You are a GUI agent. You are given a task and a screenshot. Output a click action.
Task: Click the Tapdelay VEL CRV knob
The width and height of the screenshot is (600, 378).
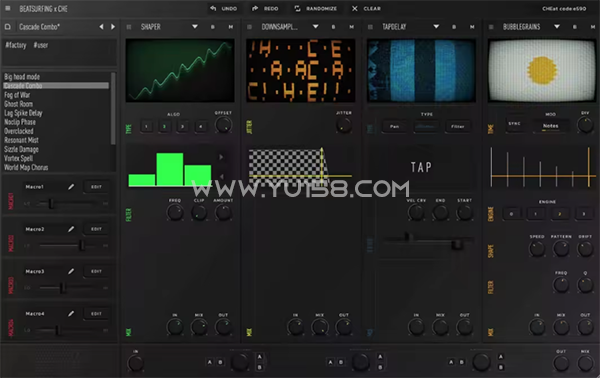416,212
